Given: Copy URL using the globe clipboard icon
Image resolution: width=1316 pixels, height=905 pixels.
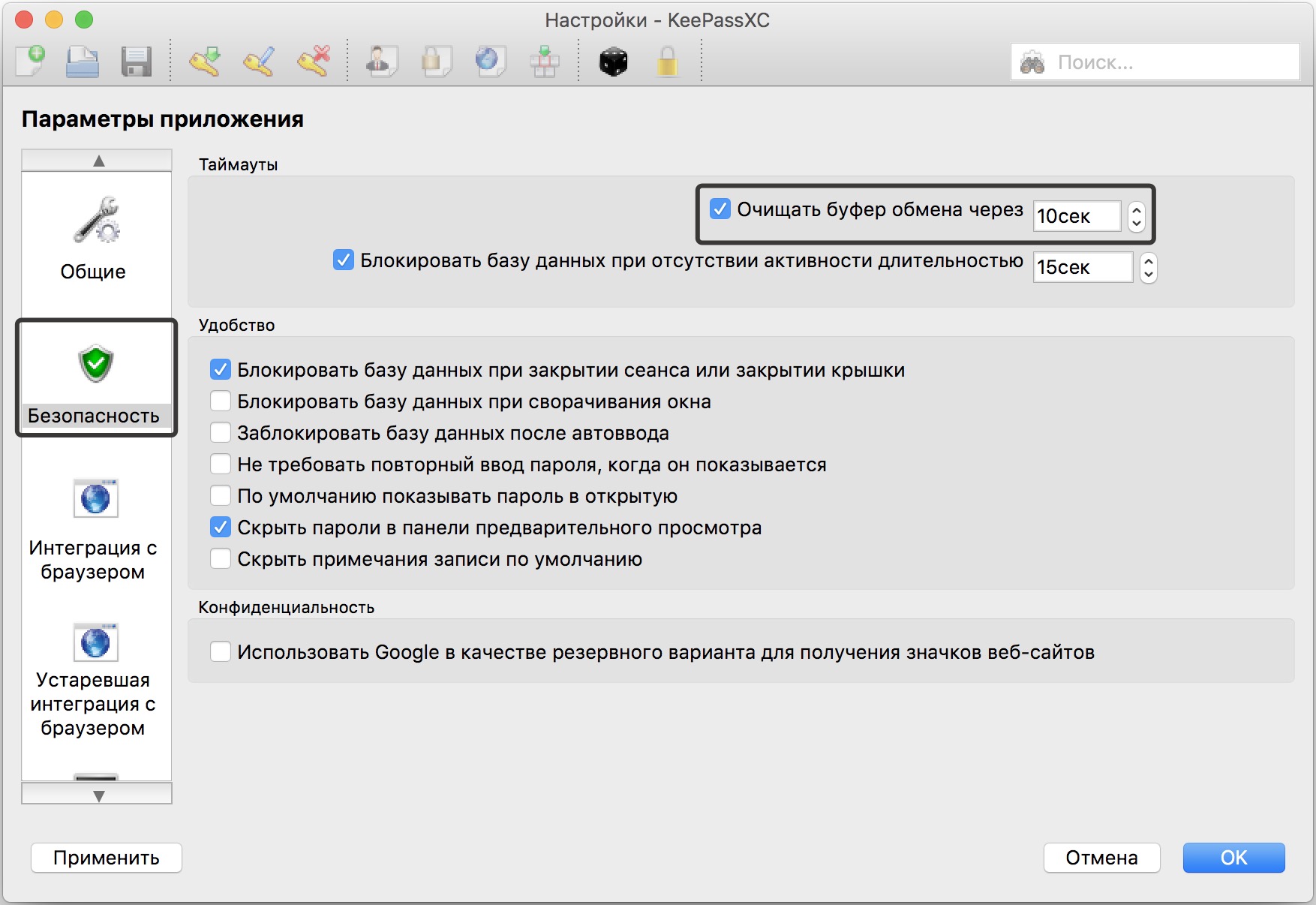Looking at the screenshot, I should coord(490,62).
